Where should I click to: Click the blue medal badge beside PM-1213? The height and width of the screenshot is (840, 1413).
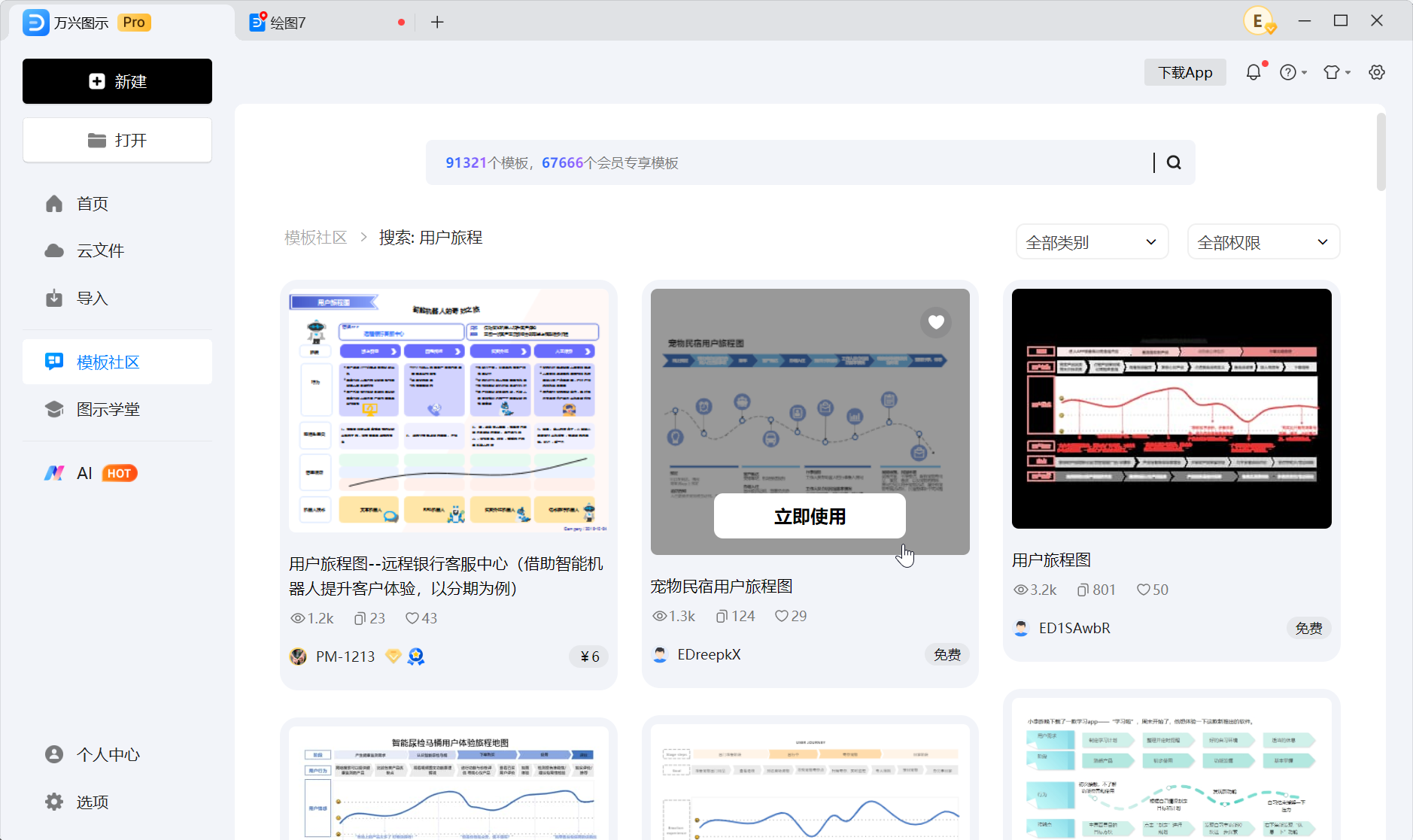[x=416, y=657]
